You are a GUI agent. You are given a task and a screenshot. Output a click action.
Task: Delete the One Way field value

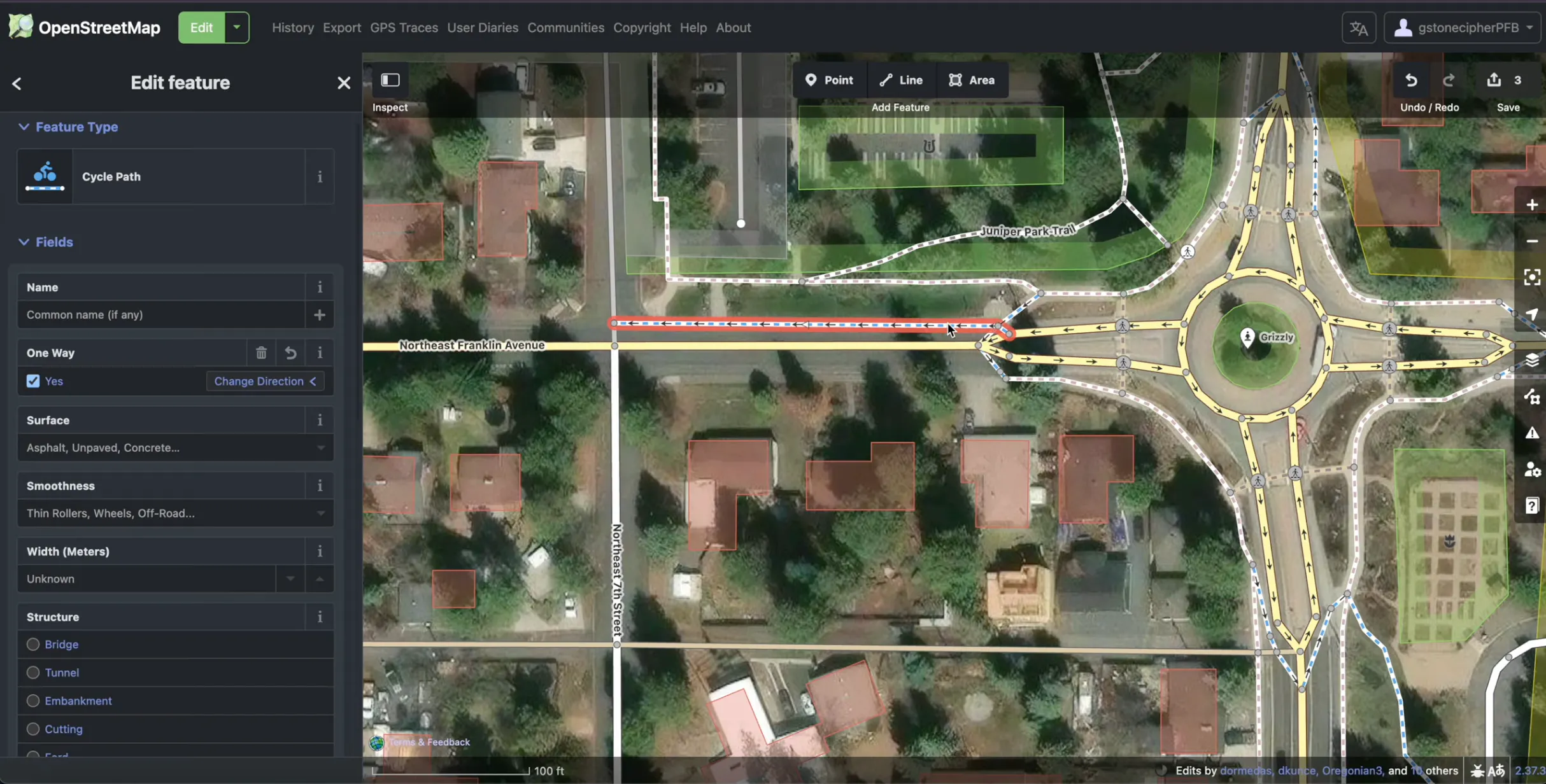[261, 353]
